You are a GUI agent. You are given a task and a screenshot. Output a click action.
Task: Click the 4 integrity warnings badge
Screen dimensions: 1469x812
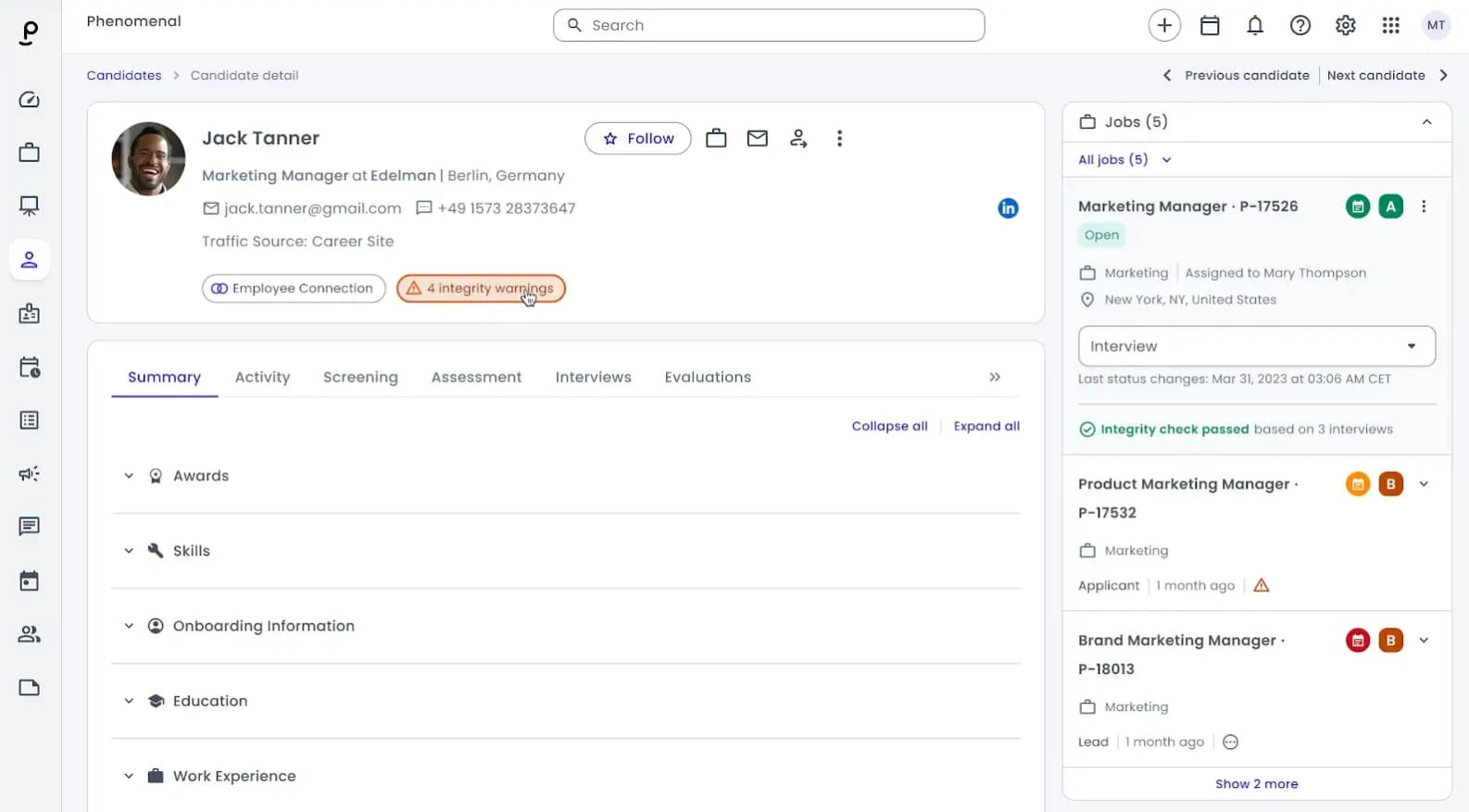[x=481, y=289]
